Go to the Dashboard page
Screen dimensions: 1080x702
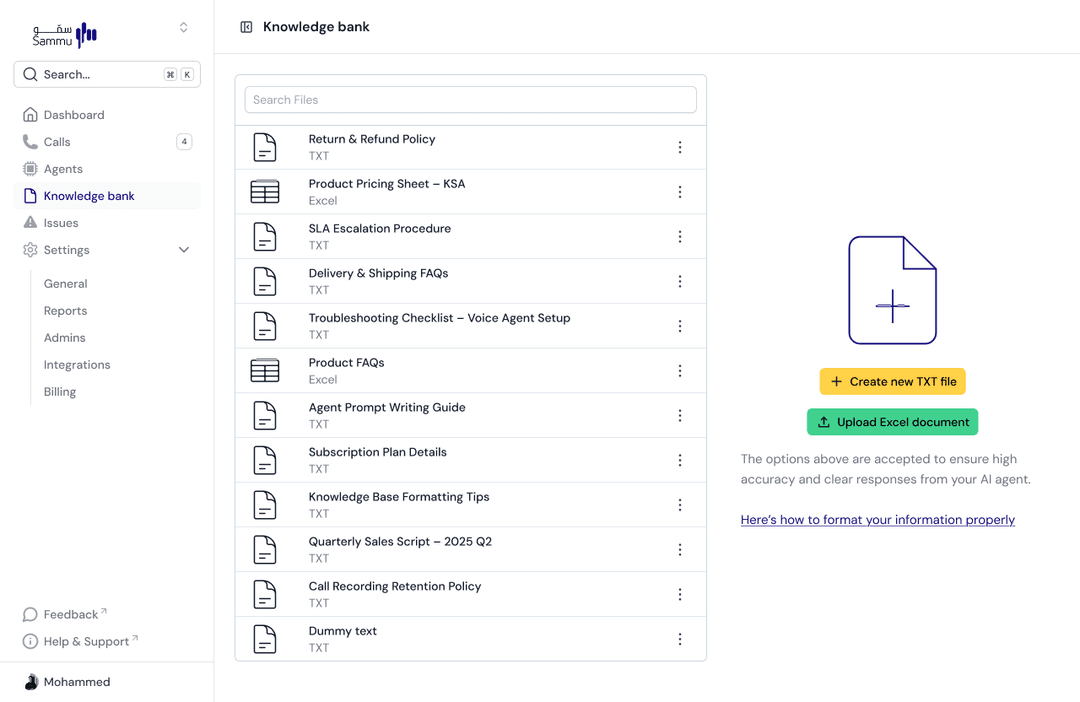73,115
